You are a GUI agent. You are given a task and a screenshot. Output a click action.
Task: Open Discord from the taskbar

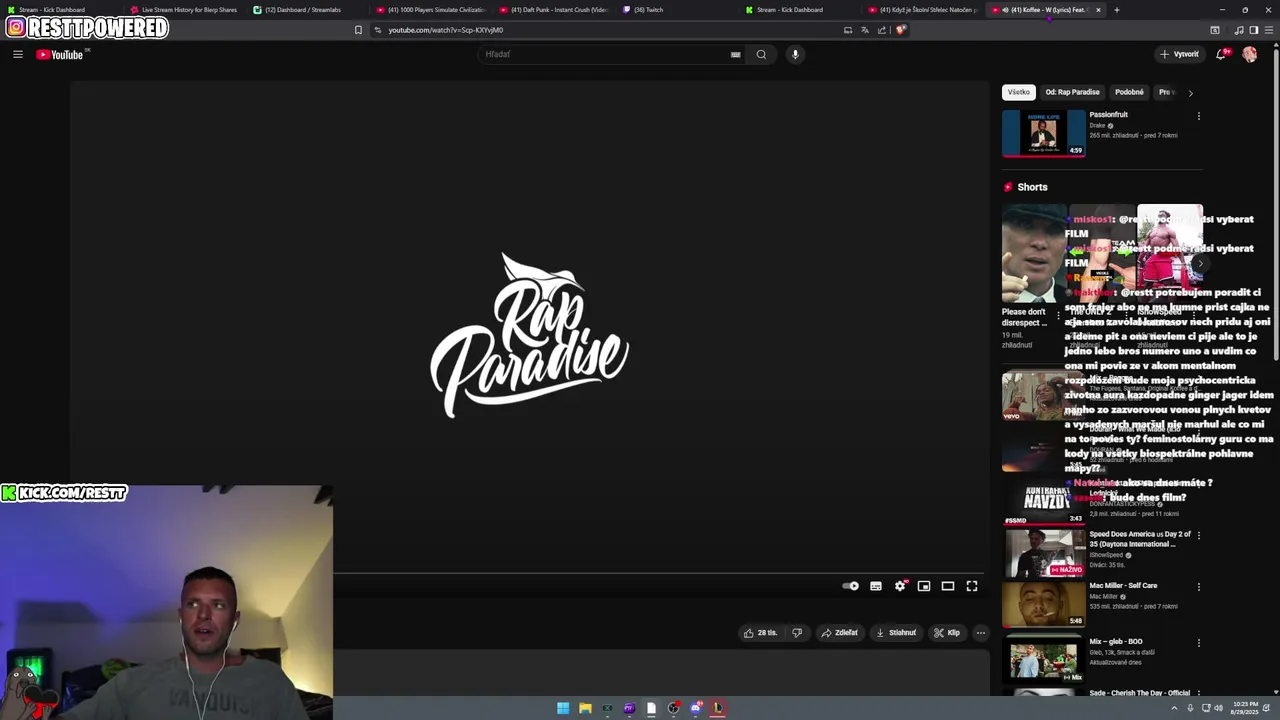click(x=695, y=708)
